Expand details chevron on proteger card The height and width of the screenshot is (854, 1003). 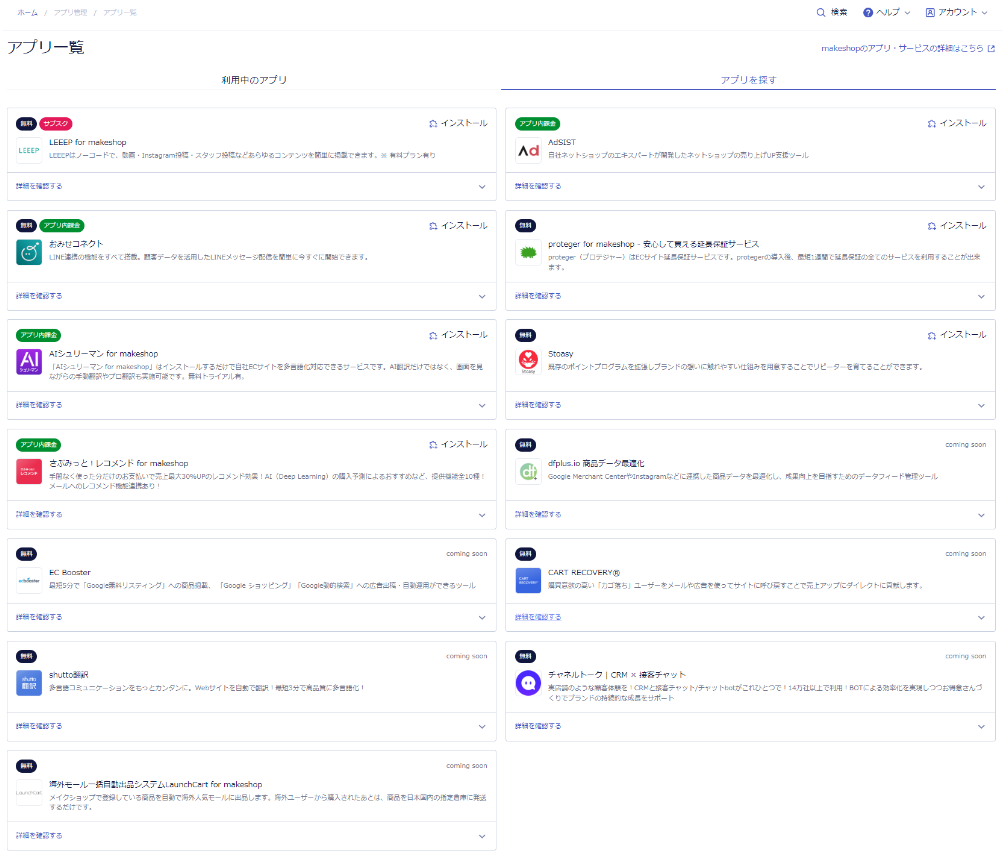[x=981, y=296]
